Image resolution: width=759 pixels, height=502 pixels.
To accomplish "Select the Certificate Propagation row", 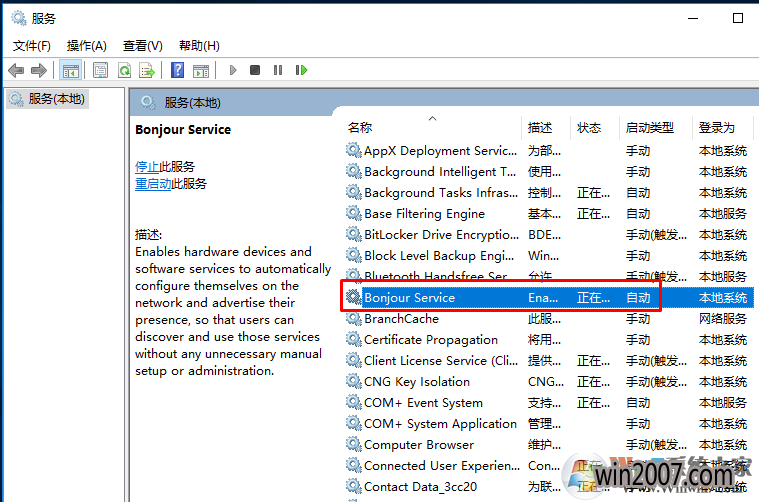I will click(548, 340).
